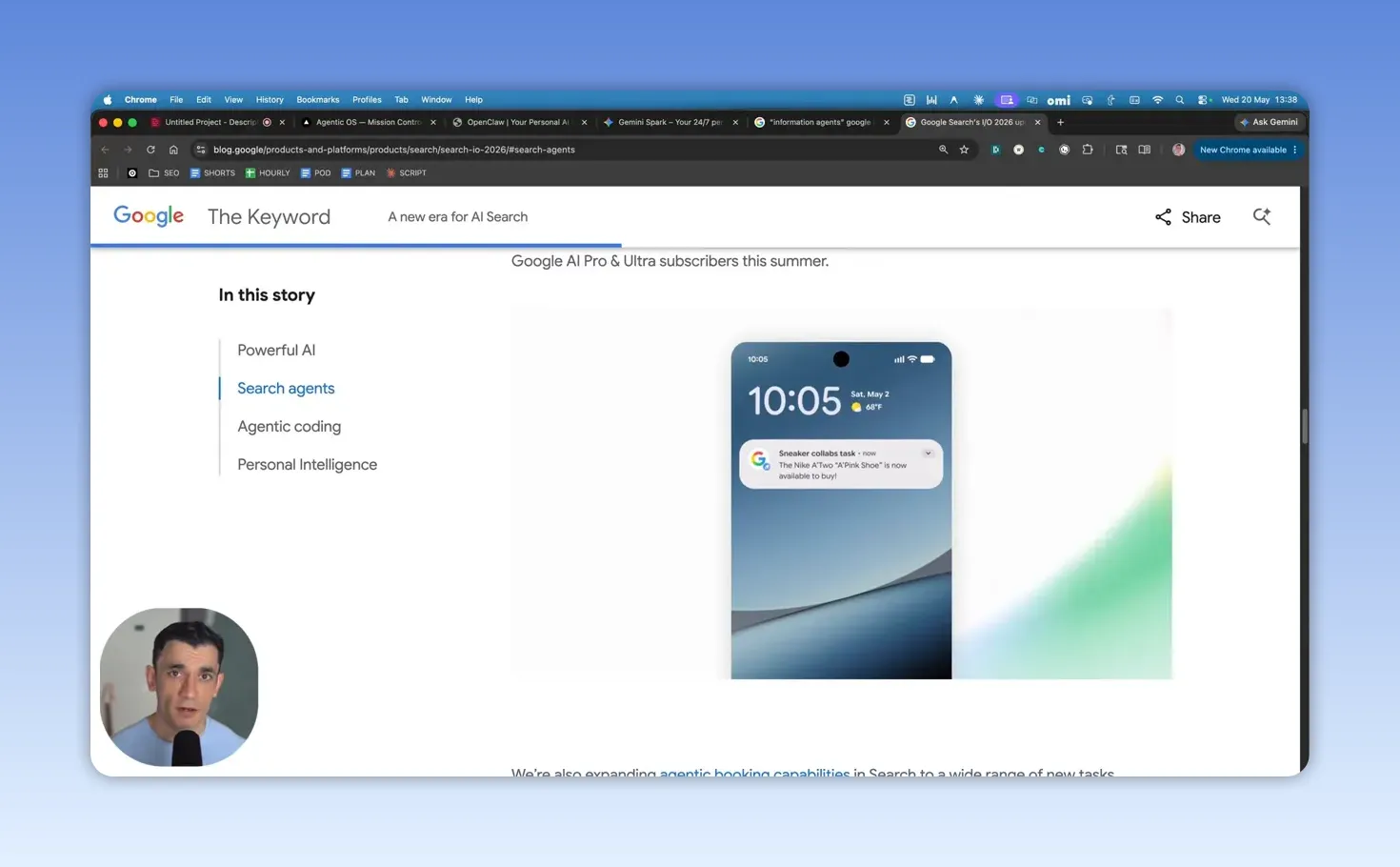Click the phone lock screen image
This screenshot has height=867, width=1400.
click(841, 511)
